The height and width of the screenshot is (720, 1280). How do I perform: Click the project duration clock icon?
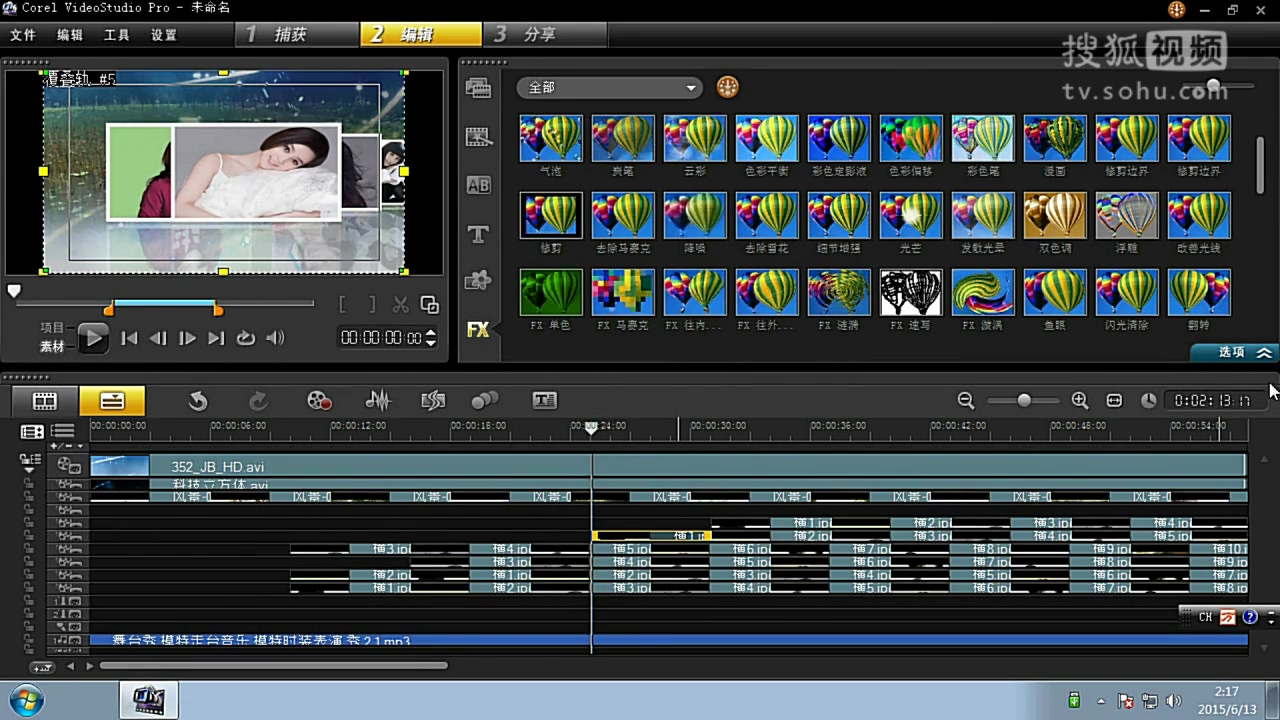[x=1148, y=400]
